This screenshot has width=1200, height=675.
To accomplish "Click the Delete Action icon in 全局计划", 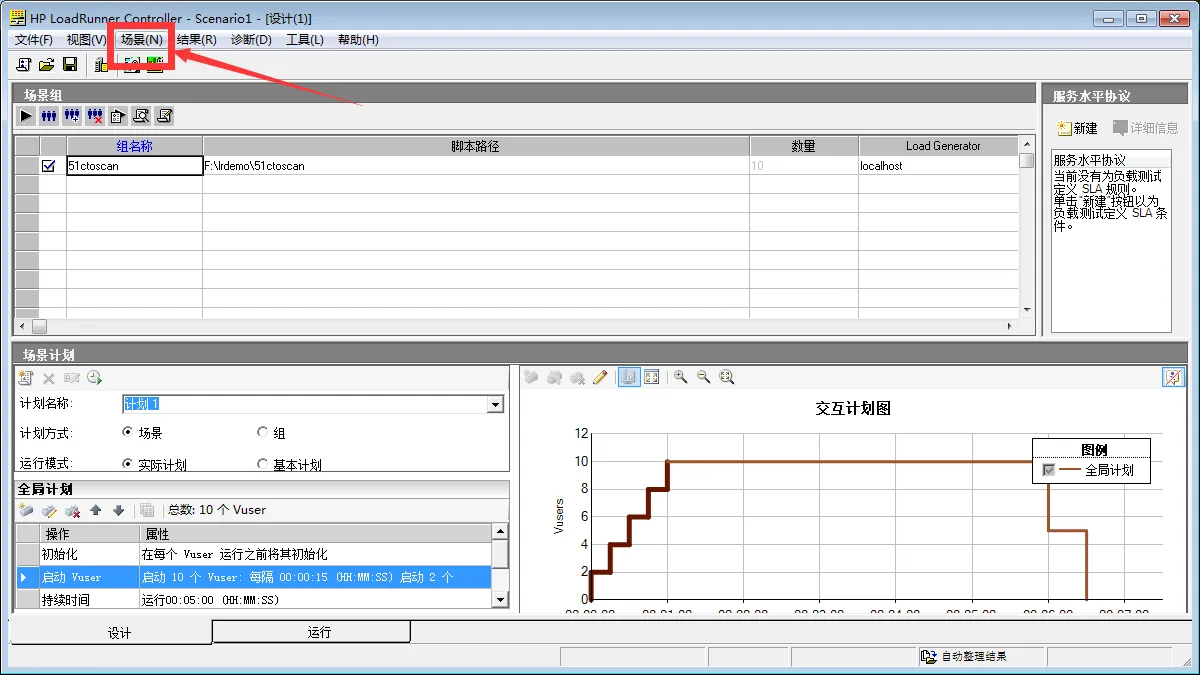I will click(72, 510).
